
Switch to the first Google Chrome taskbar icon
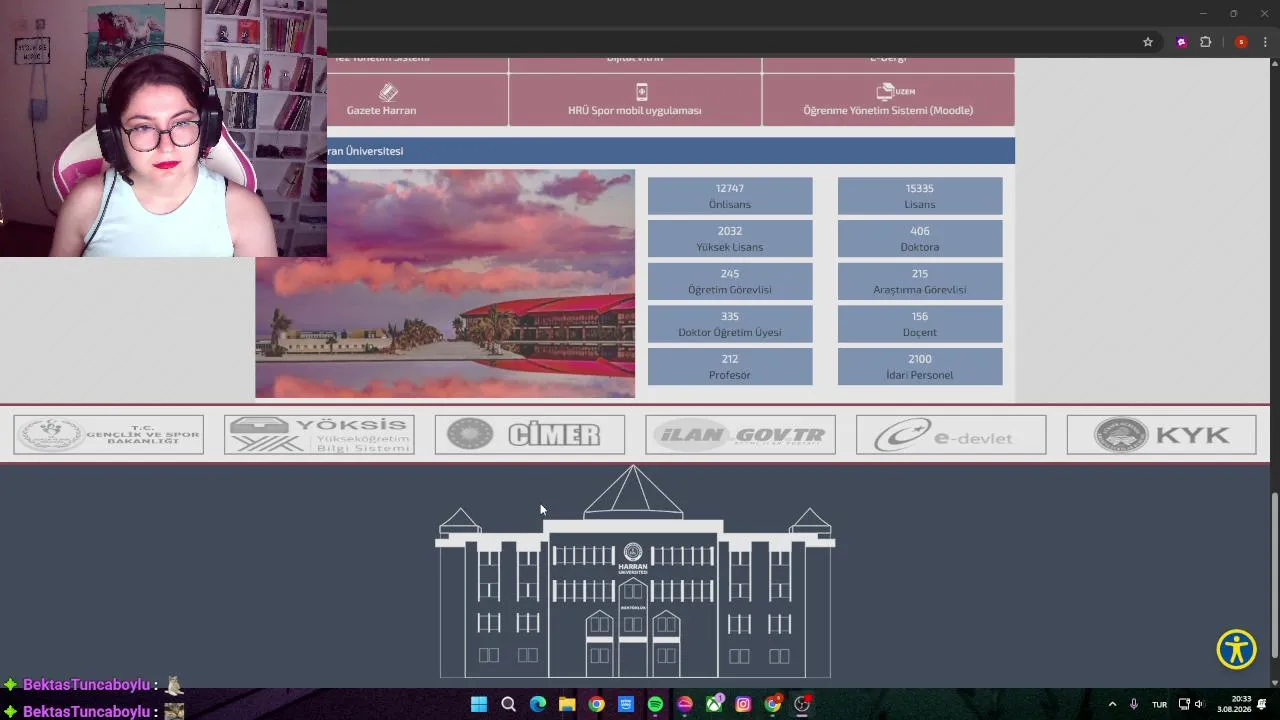point(596,704)
